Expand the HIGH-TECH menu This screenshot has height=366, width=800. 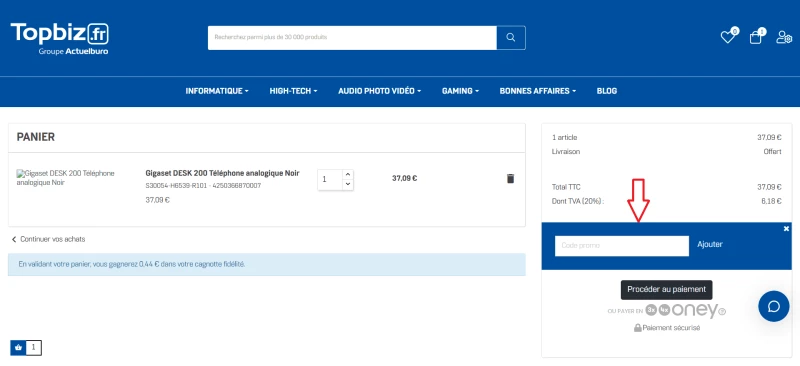pos(293,91)
